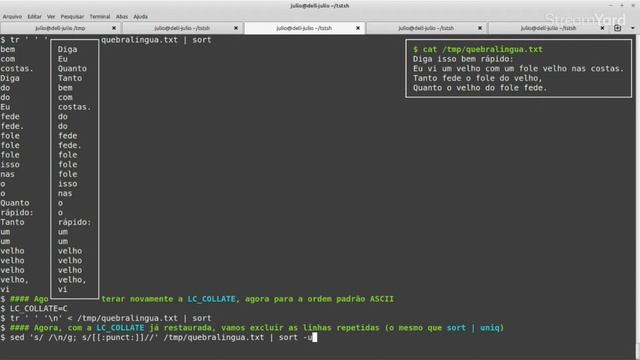Screen dimensions: 640x360
Task: Click the word 'rápido:' in the boxed column
Action: [74, 222]
